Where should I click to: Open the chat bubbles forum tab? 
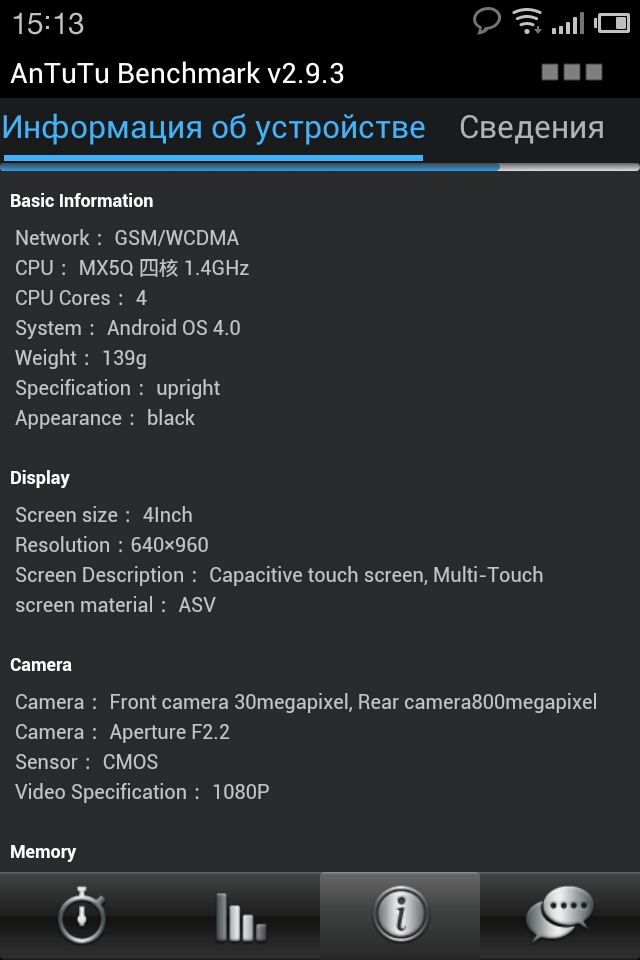pyautogui.click(x=560, y=914)
